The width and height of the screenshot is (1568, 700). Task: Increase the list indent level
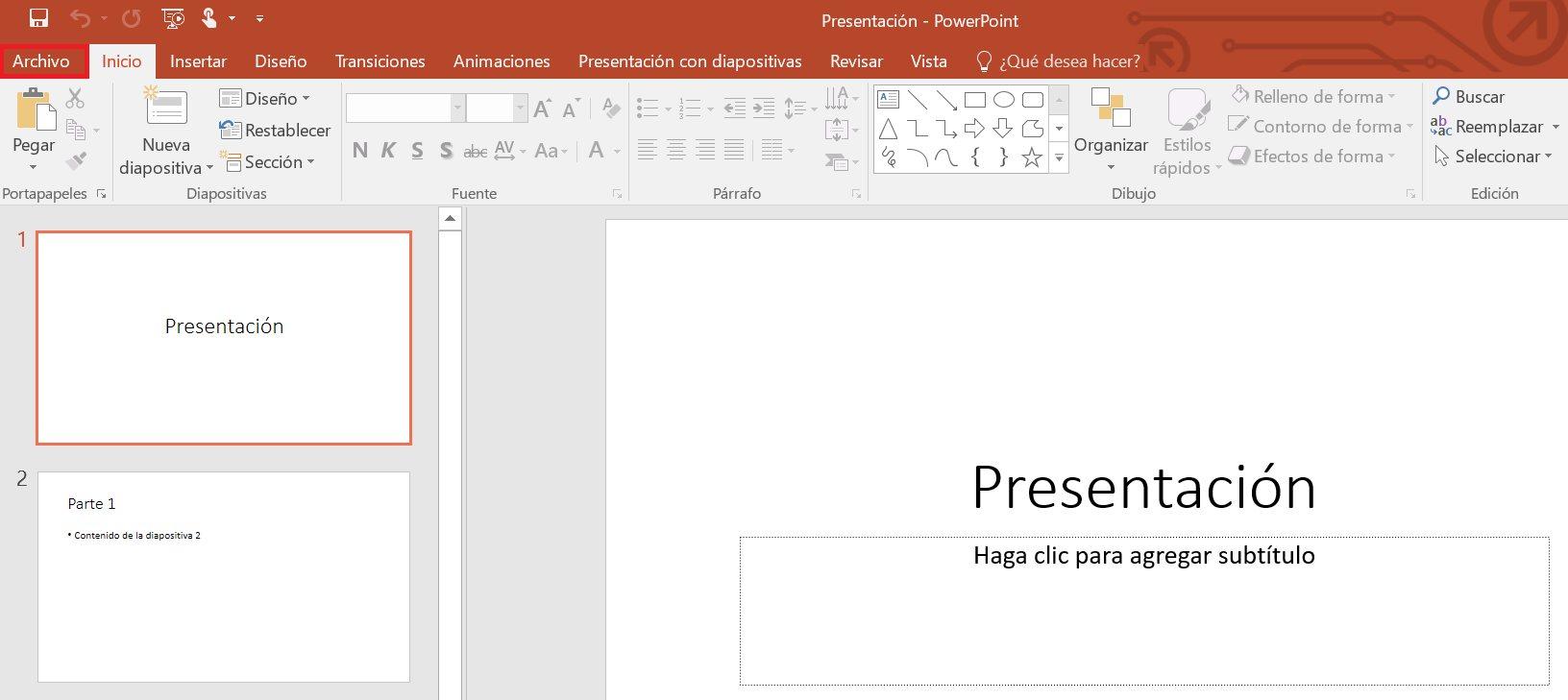764,108
